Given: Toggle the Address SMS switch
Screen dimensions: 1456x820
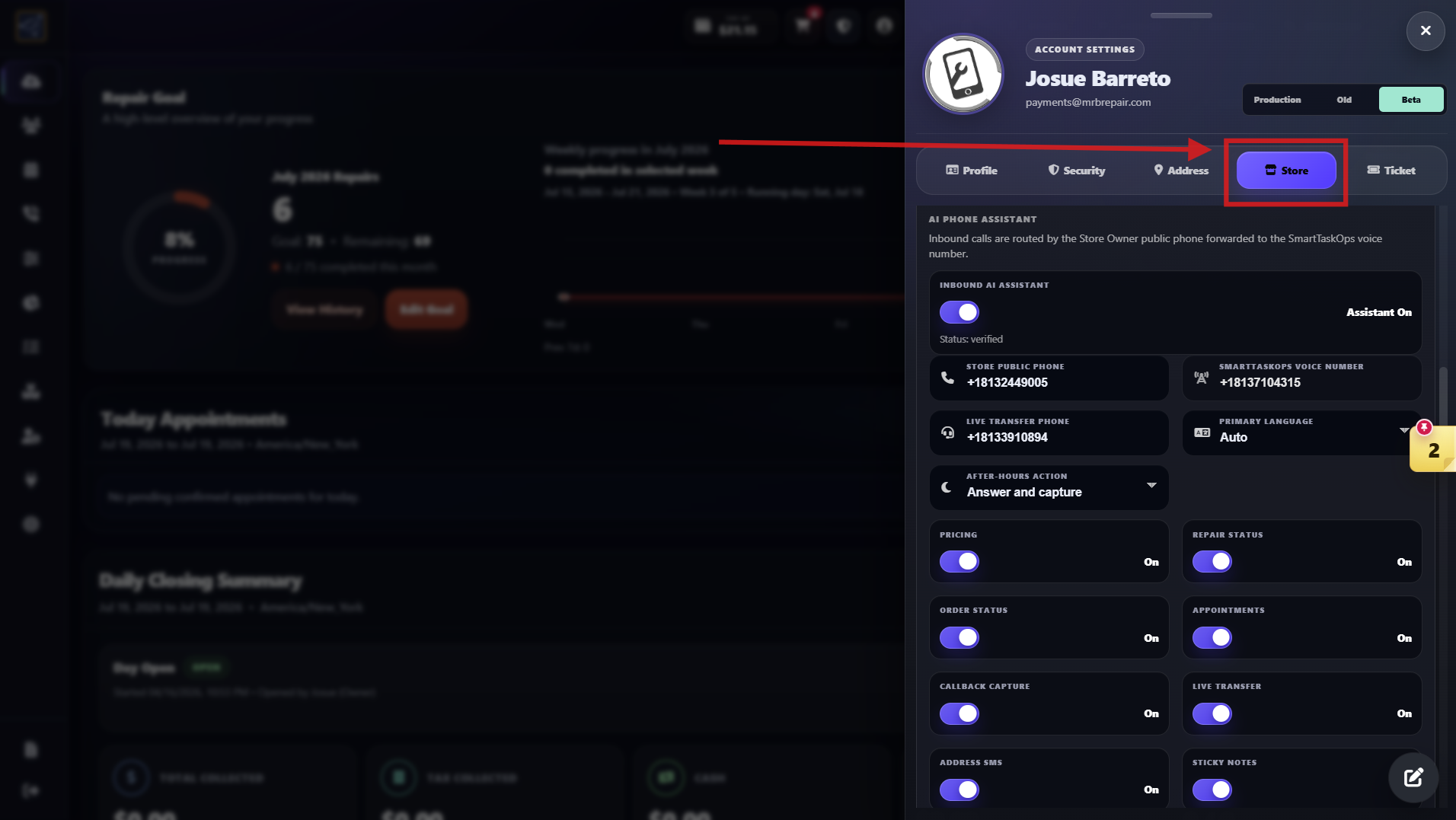Looking at the screenshot, I should click(x=959, y=790).
